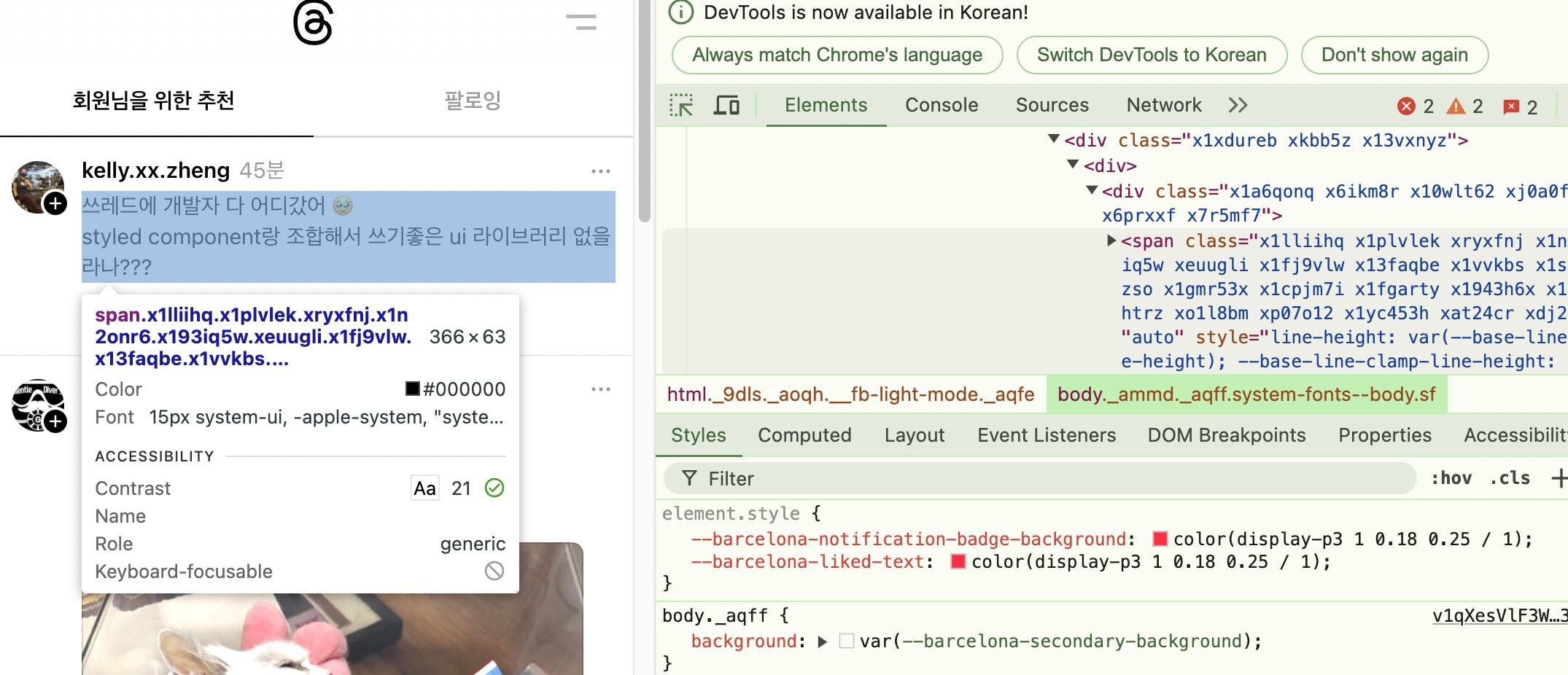
Task: Open the DOM Breakpoints sub-tab
Action: (1227, 435)
